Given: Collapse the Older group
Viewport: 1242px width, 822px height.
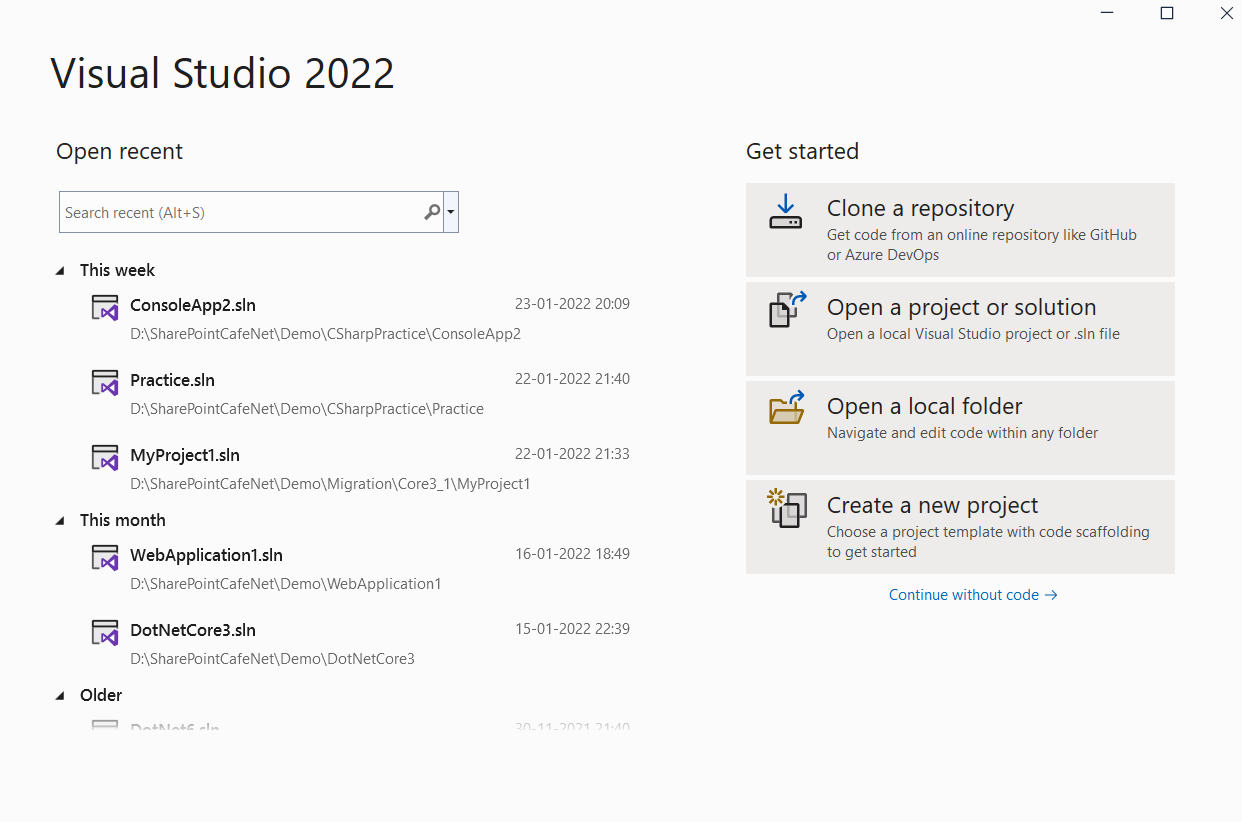Looking at the screenshot, I should (x=60, y=696).
